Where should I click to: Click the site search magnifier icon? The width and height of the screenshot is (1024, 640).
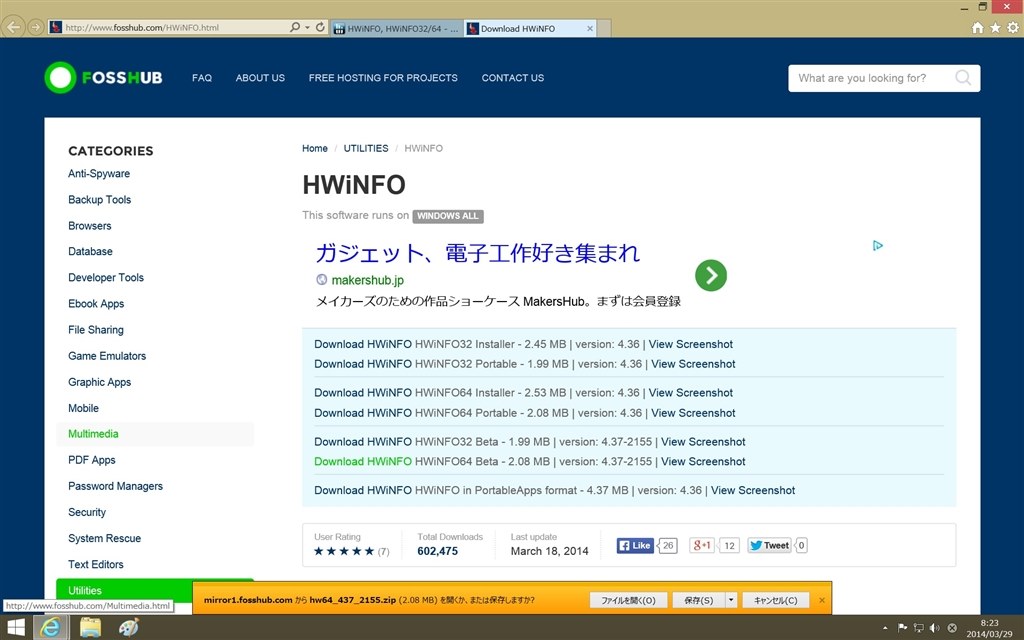point(963,78)
